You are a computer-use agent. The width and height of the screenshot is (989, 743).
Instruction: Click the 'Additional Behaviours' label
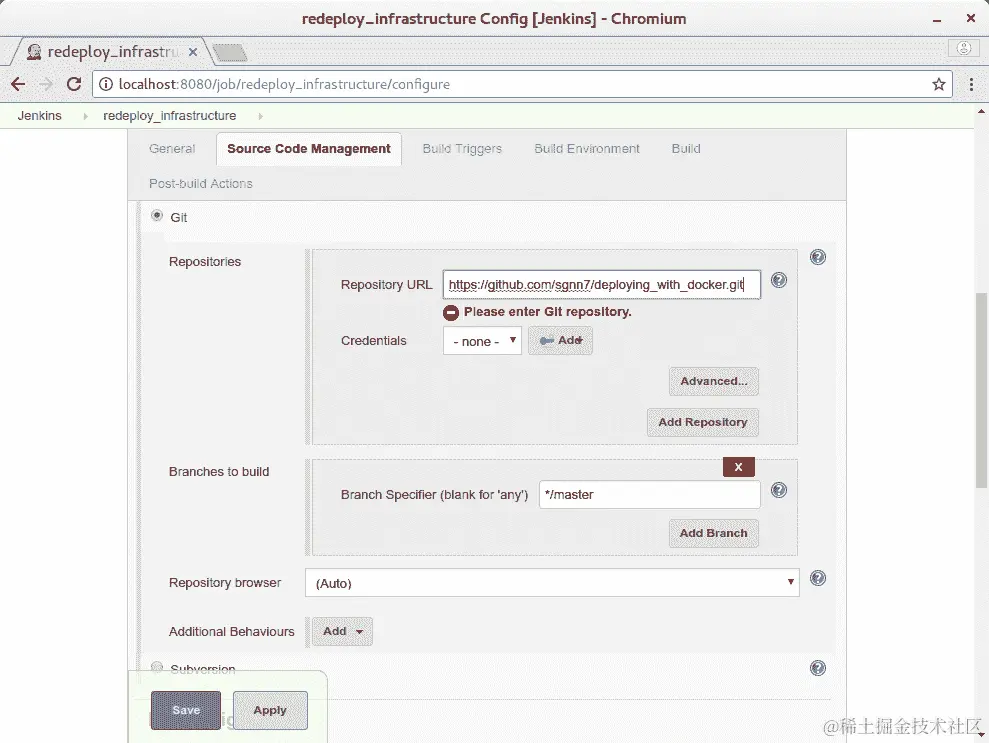(x=231, y=631)
